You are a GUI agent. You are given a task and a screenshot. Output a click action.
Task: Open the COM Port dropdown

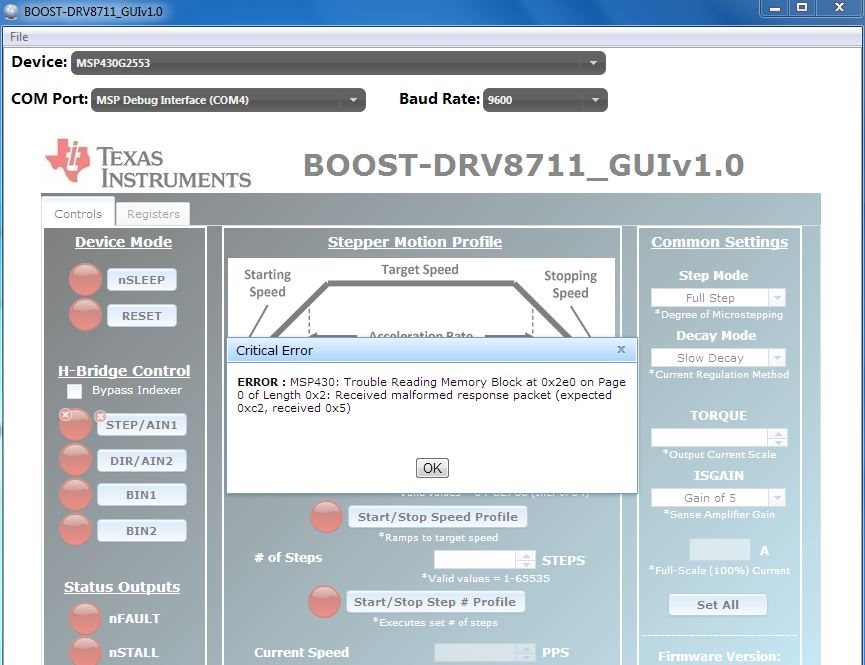[x=228, y=100]
